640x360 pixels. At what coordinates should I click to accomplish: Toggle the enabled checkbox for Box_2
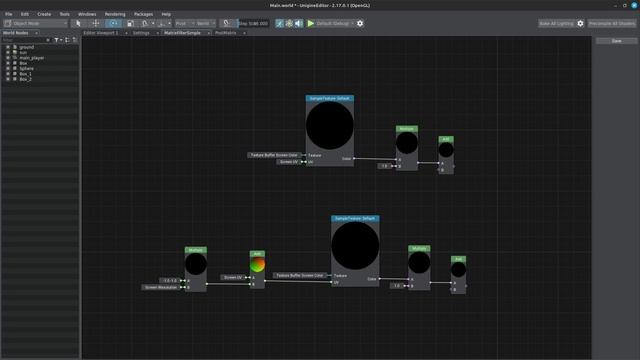[8, 79]
